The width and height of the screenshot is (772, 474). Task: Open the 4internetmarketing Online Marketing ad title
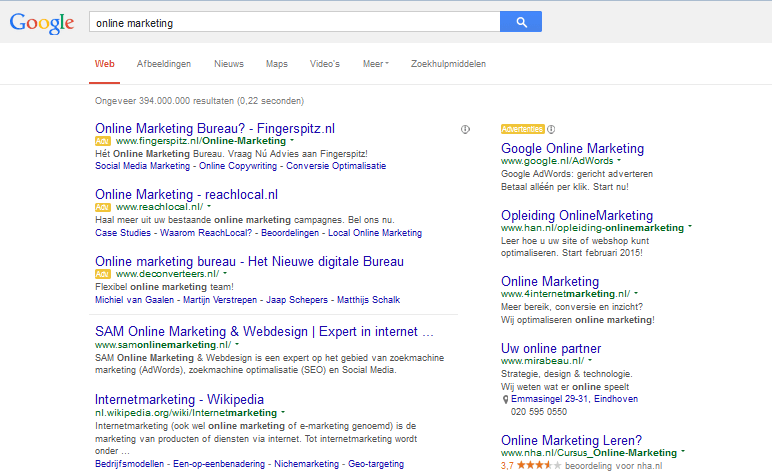point(550,282)
